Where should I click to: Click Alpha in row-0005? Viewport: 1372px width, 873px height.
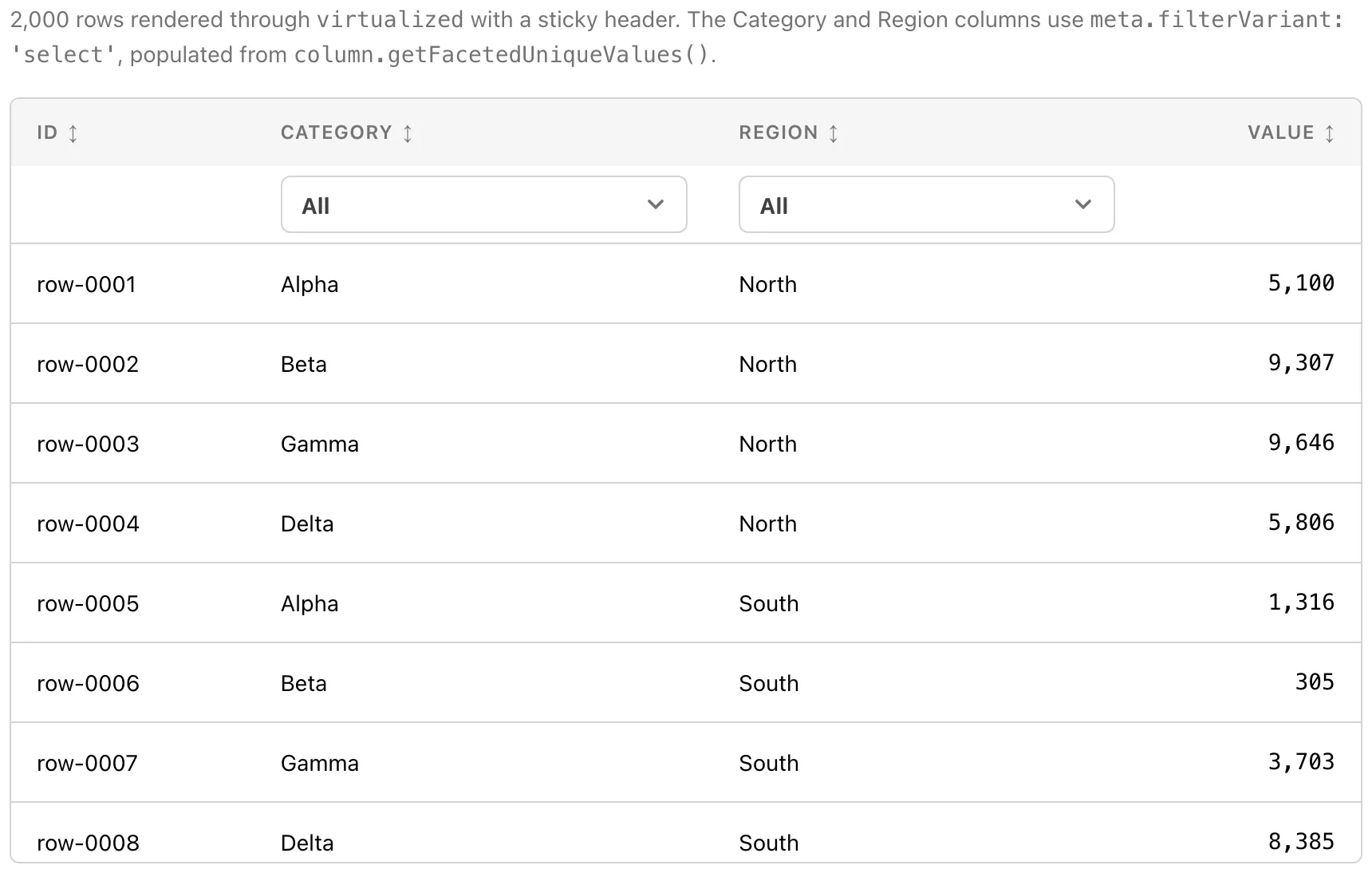309,604
